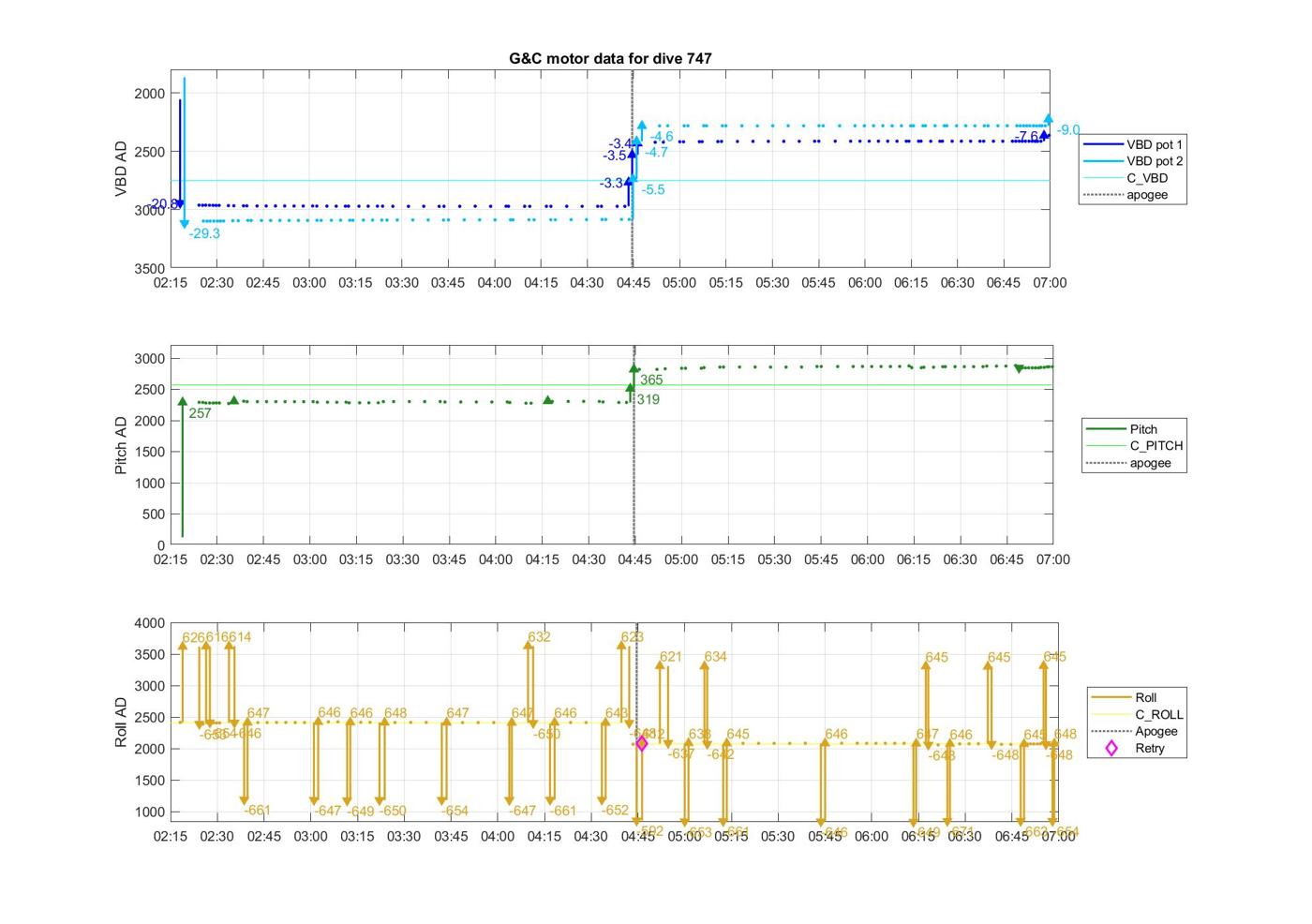Viewport: 1312px width, 924px height.
Task: Click the '-650' label near 03:30 in Roll plot
Action: (x=393, y=811)
